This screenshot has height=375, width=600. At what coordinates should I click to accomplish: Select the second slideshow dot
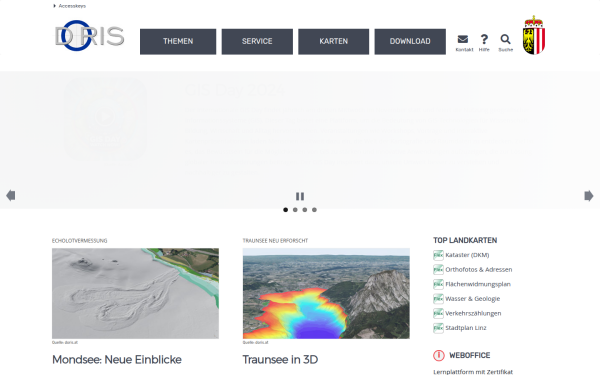coord(295,210)
